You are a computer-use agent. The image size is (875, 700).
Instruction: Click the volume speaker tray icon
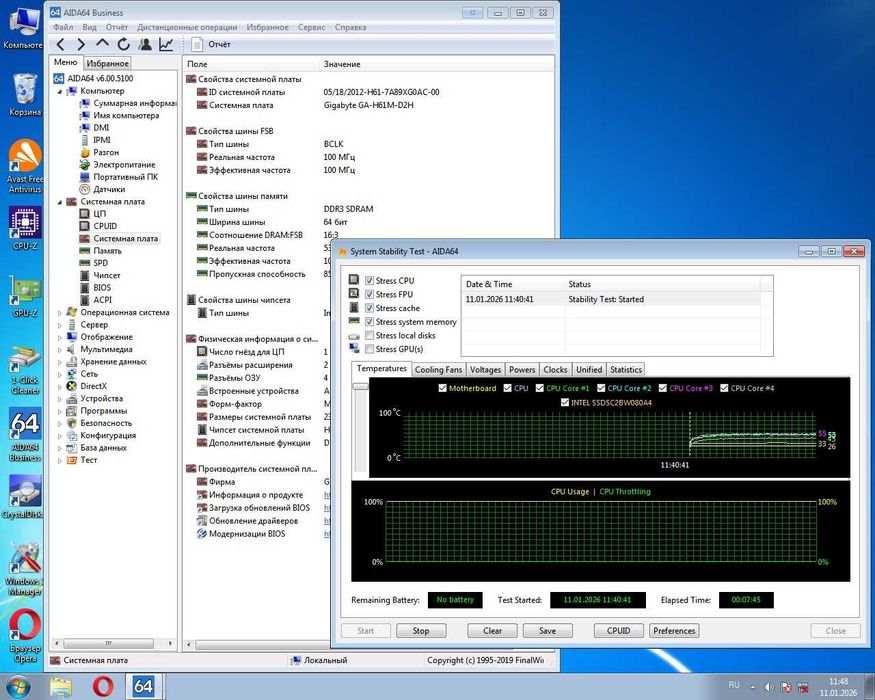tap(768, 687)
